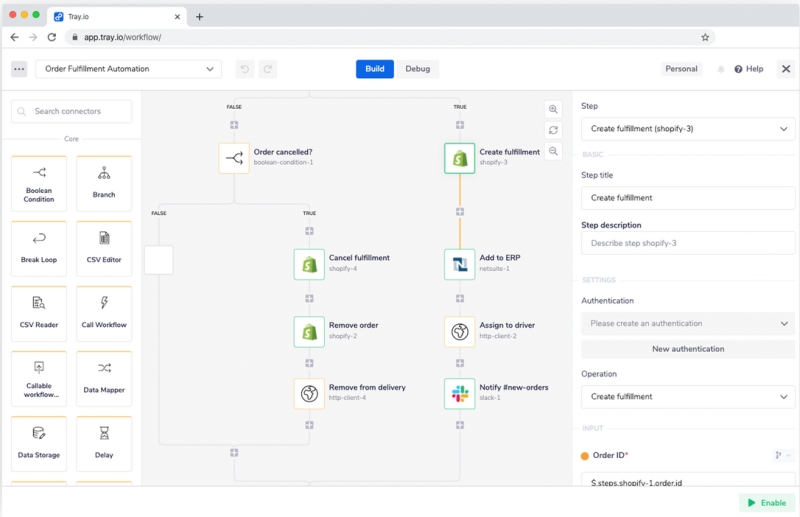Switch to the Build tab

tap(375, 69)
